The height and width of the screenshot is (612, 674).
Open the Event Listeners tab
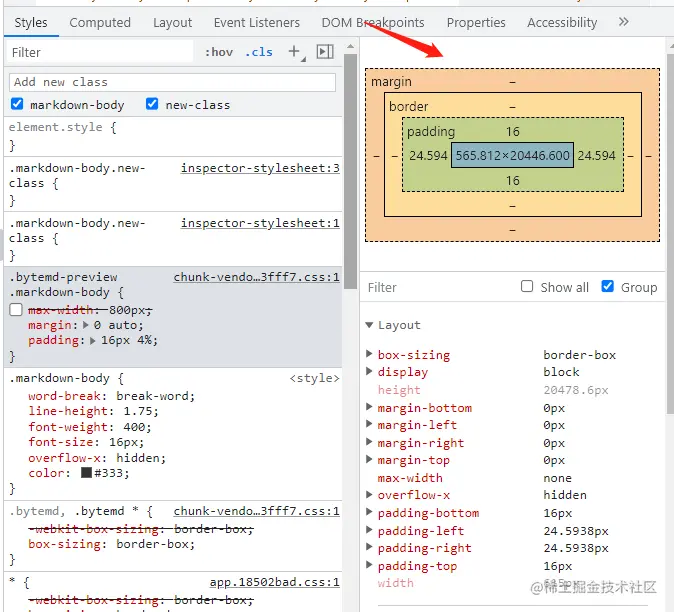(x=257, y=22)
